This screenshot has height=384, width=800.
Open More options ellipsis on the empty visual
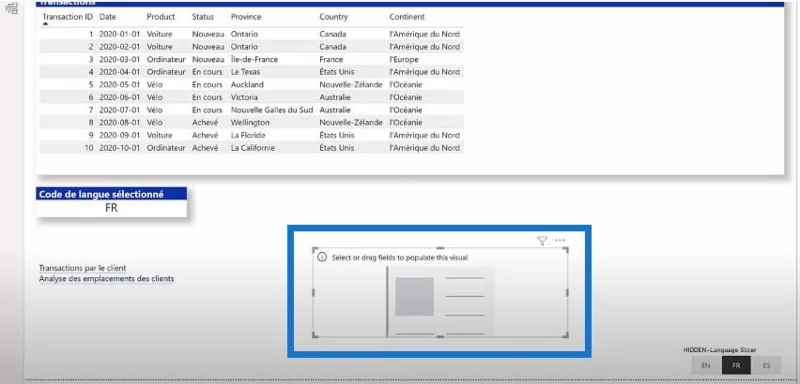pos(560,241)
